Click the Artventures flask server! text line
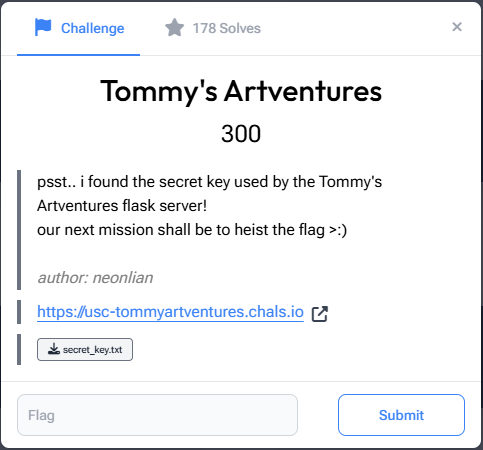Viewport: 483px width, 450px height. pos(122,206)
